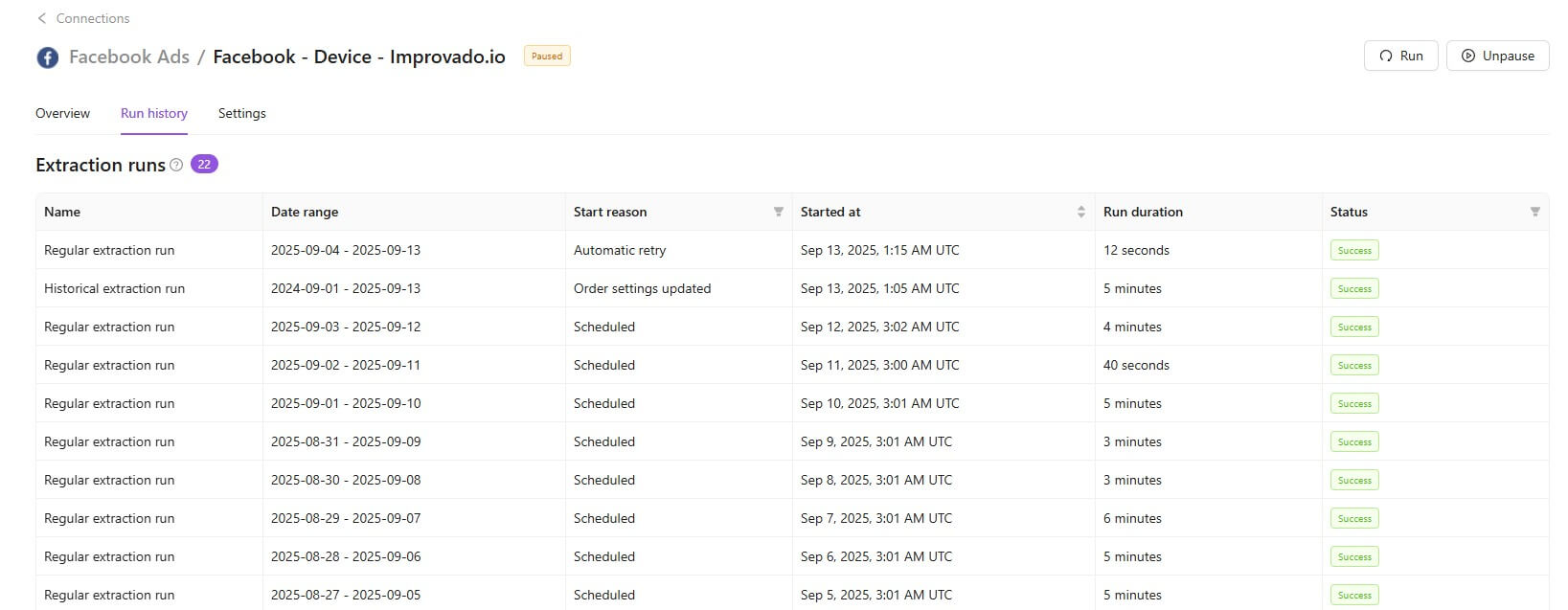
Task: Unpause the Facebook connection
Action: coord(1497,56)
